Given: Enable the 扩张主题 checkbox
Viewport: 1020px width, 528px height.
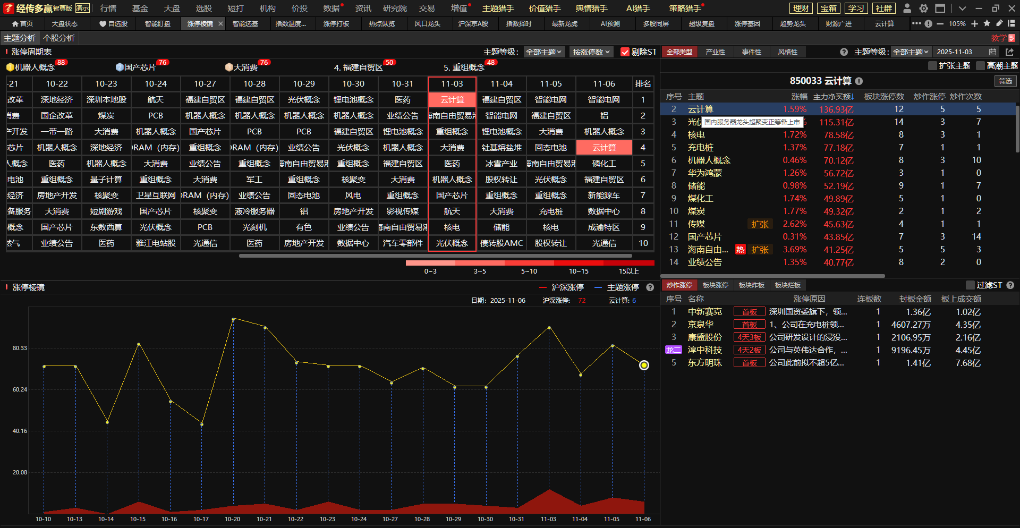Looking at the screenshot, I should (932, 65).
